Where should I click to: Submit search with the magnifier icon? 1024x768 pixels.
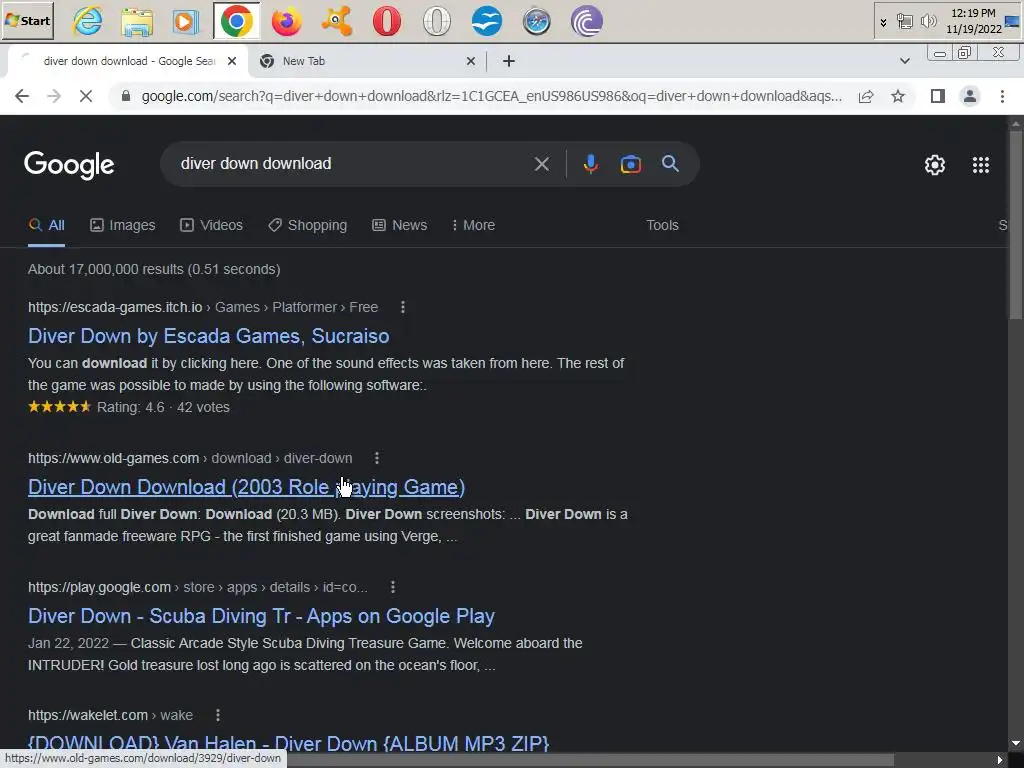pos(670,163)
